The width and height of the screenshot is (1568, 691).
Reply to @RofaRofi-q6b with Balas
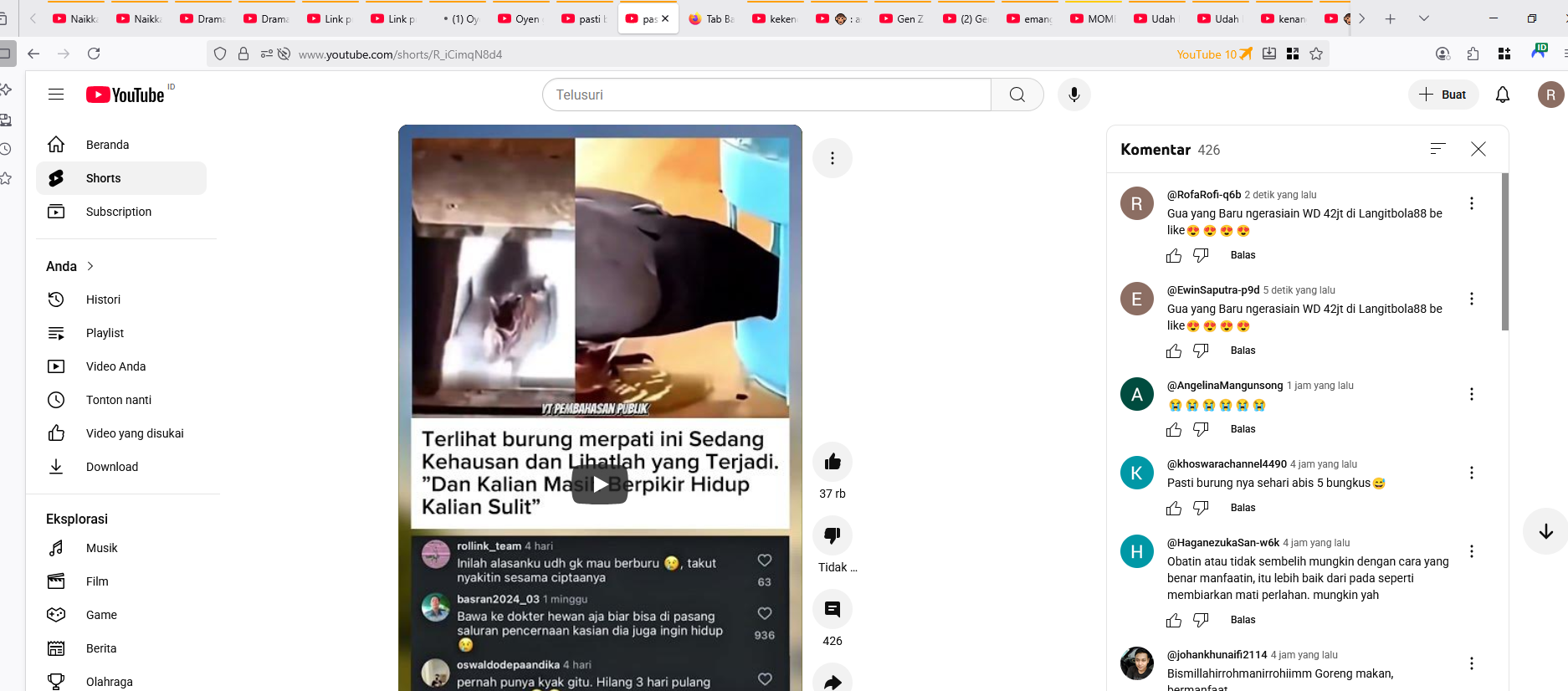click(1243, 255)
